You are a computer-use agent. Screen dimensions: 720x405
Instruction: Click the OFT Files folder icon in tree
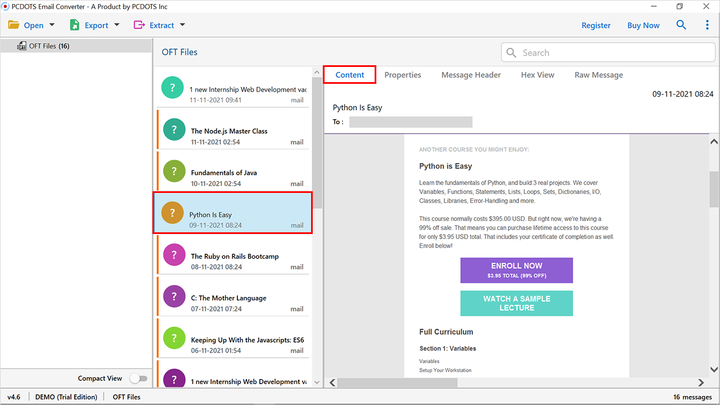(x=20, y=46)
